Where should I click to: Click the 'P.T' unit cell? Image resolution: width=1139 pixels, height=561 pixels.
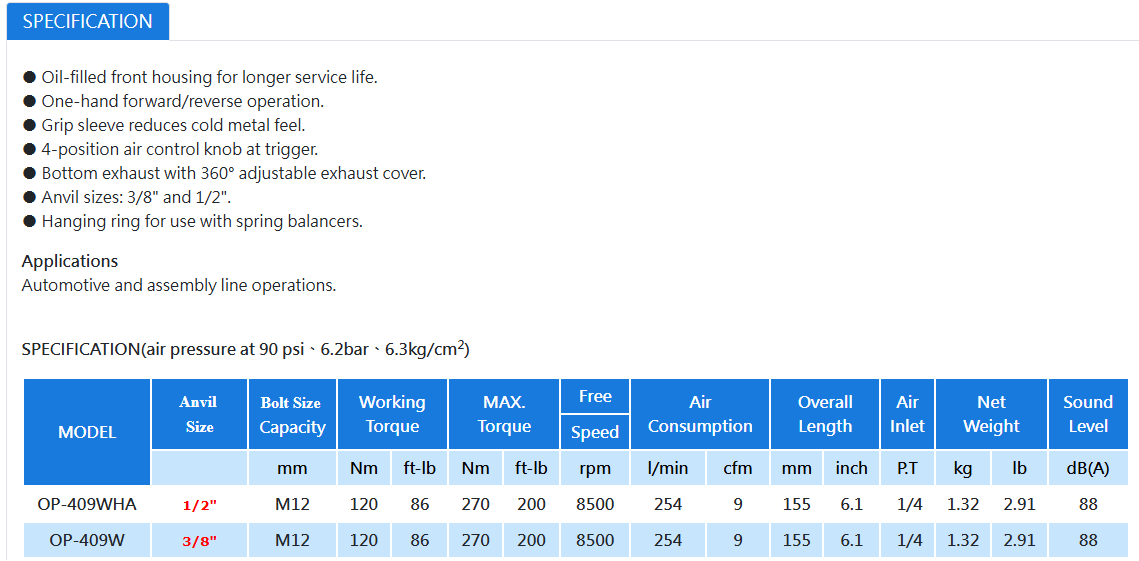pyautogui.click(x=908, y=469)
